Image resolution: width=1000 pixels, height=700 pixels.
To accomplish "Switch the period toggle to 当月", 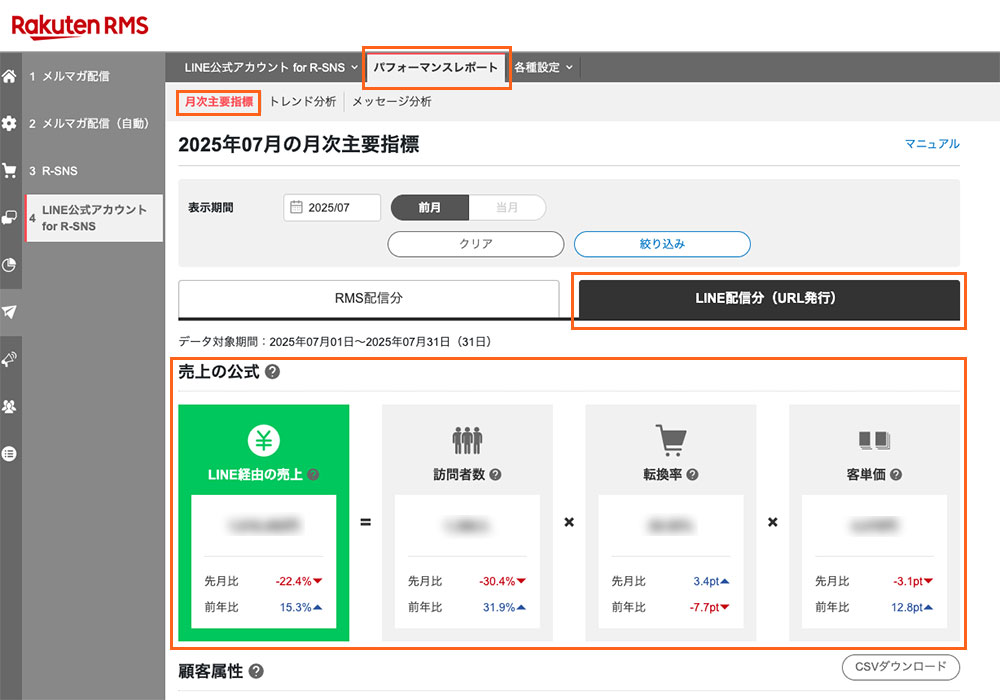I will [507, 207].
